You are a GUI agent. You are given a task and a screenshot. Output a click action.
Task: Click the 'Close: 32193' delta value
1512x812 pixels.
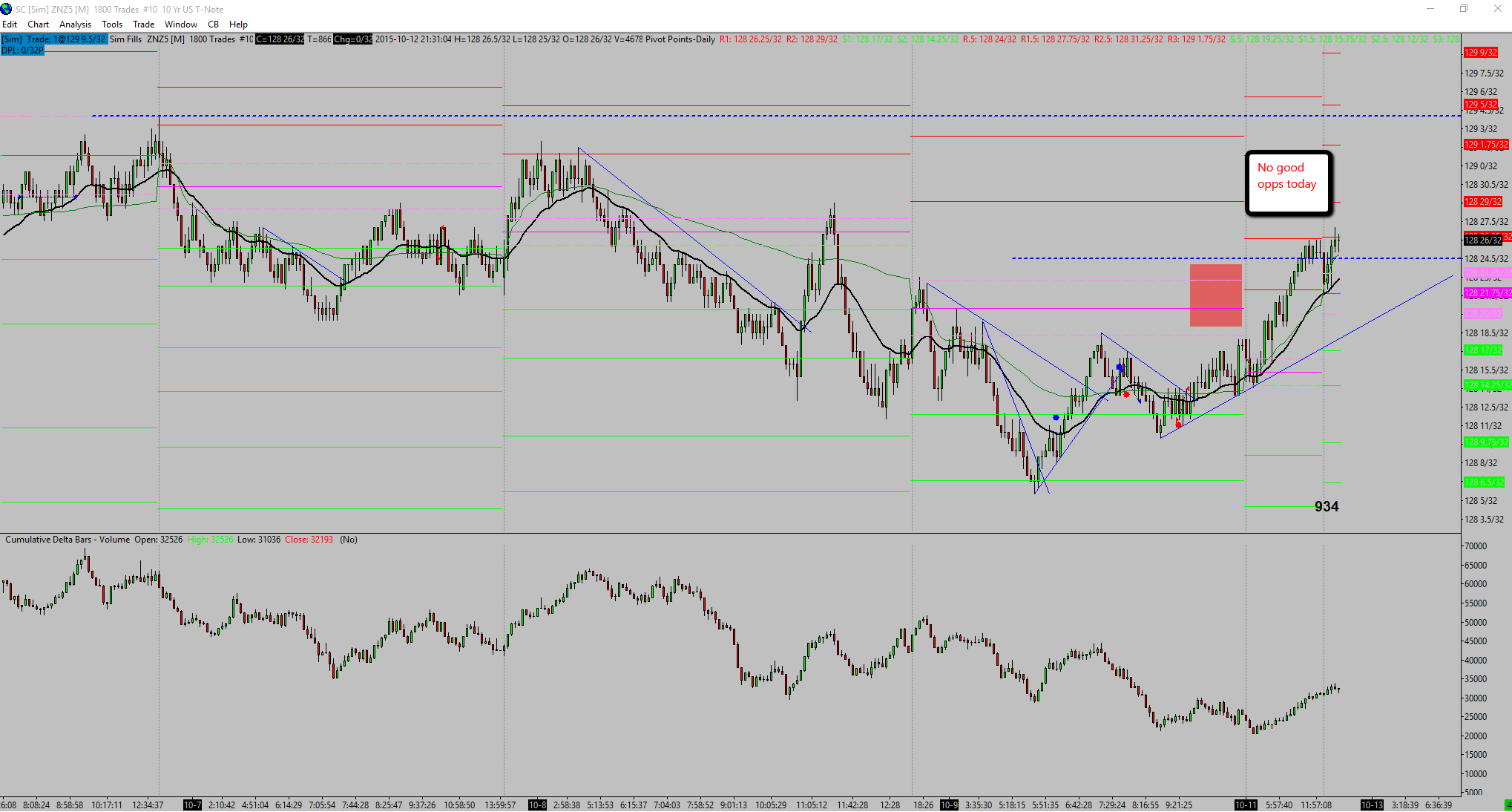[309, 540]
